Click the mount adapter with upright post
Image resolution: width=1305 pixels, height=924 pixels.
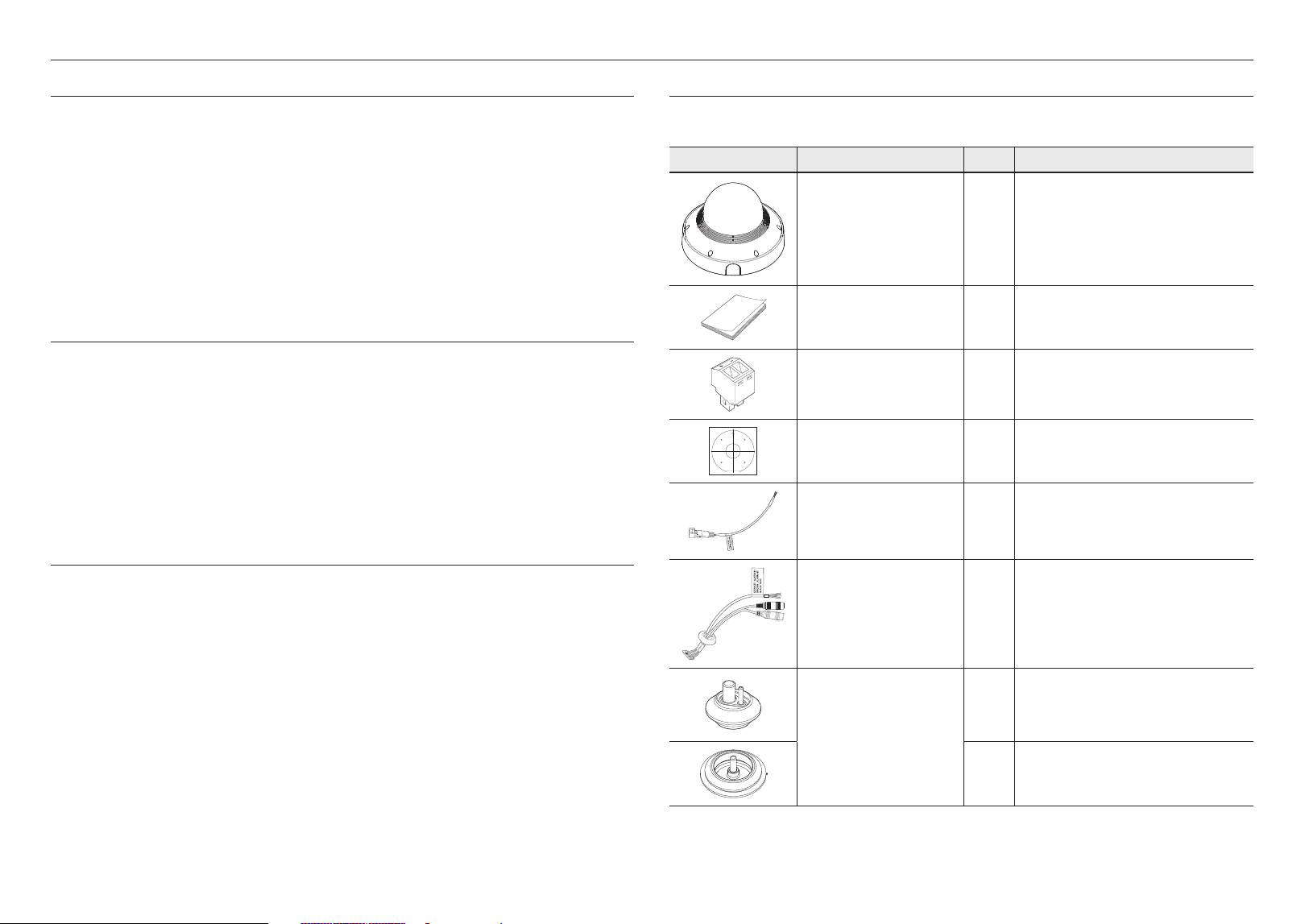(732, 705)
